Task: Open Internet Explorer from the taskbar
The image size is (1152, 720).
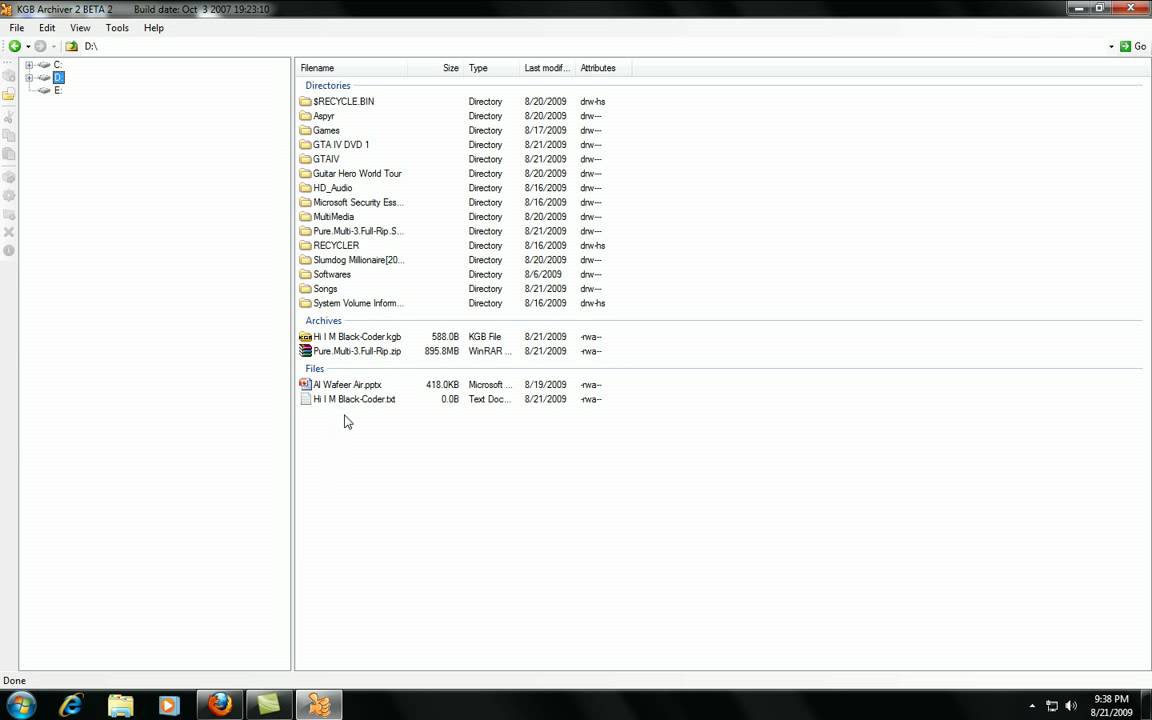Action: (71, 705)
